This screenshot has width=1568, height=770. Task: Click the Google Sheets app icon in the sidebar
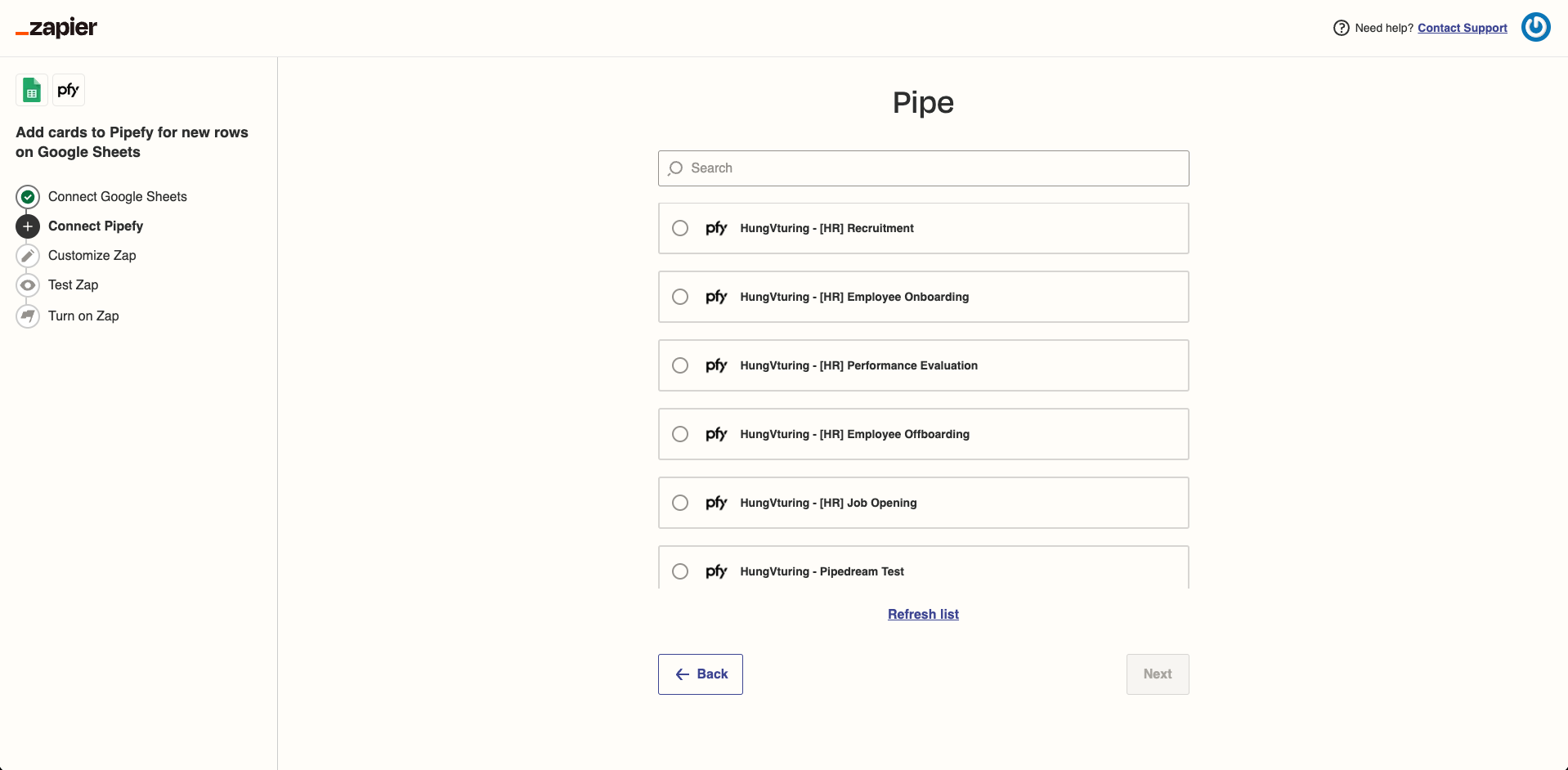tap(31, 90)
